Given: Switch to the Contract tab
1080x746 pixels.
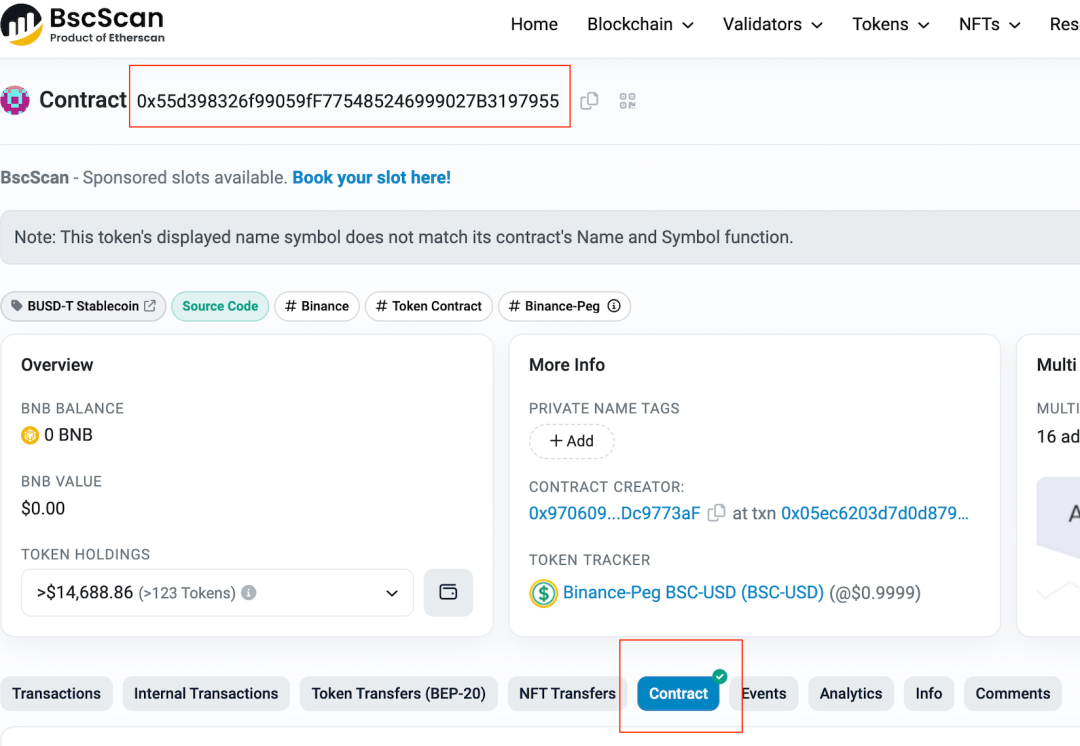Looking at the screenshot, I should click(x=678, y=693).
